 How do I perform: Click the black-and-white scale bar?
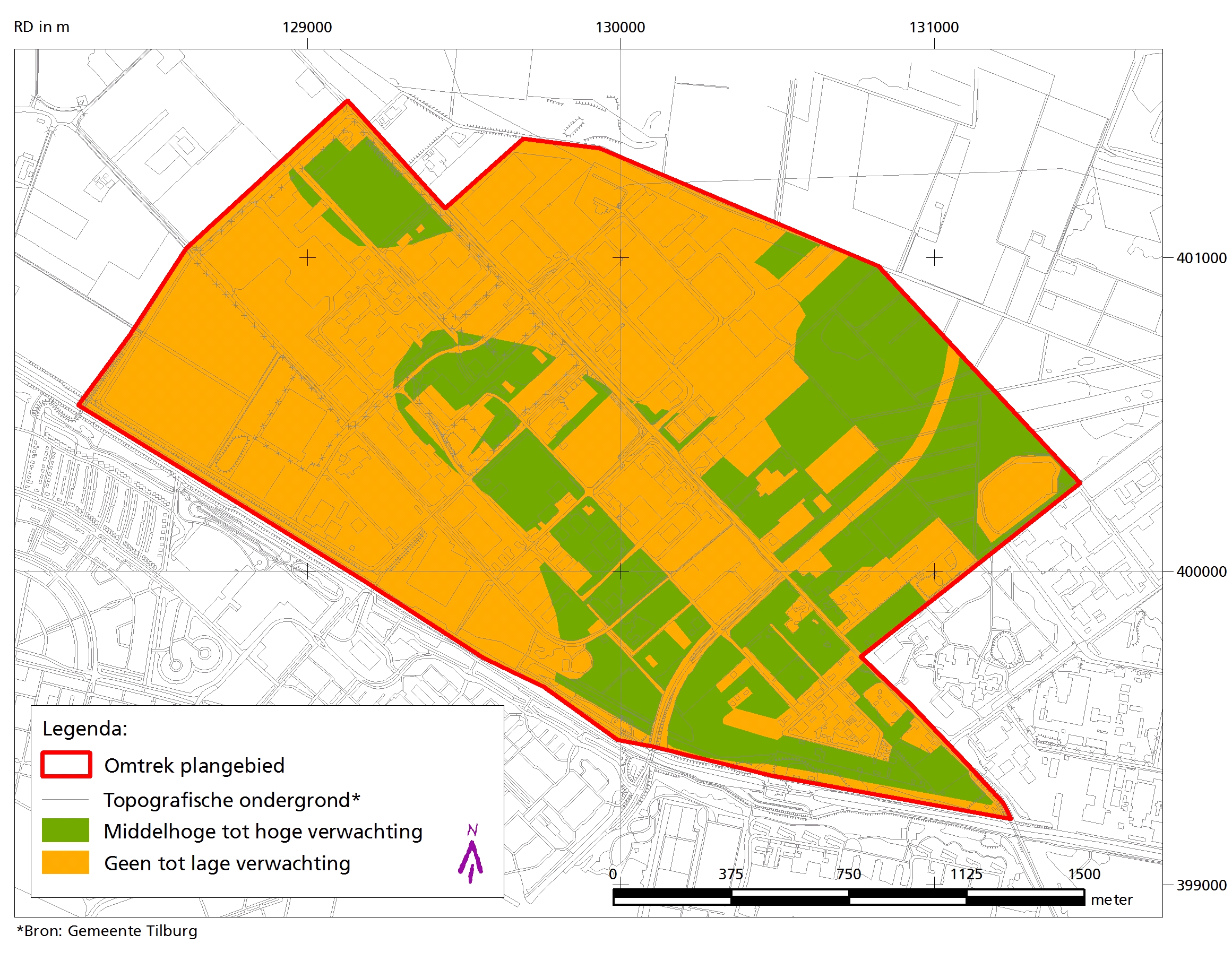(848, 897)
